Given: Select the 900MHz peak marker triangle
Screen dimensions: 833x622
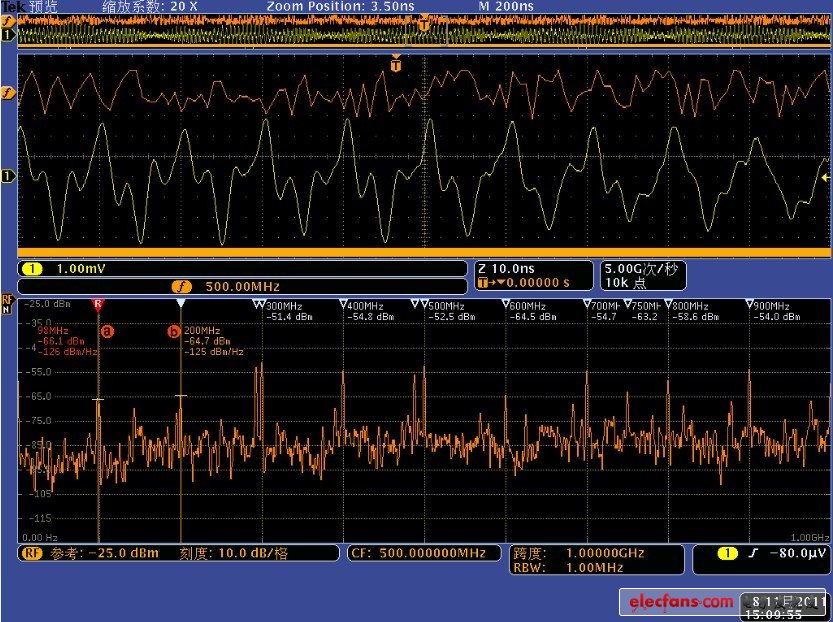Looking at the screenshot, I should pos(749,304).
